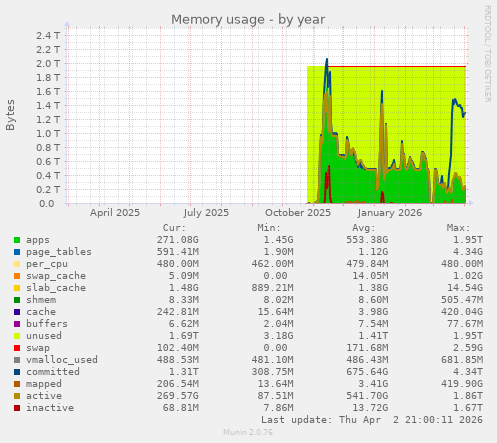This screenshot has height=443, width=497.
Task: Click the vmalloc_used legend color swatch
Action: [x=17, y=360]
